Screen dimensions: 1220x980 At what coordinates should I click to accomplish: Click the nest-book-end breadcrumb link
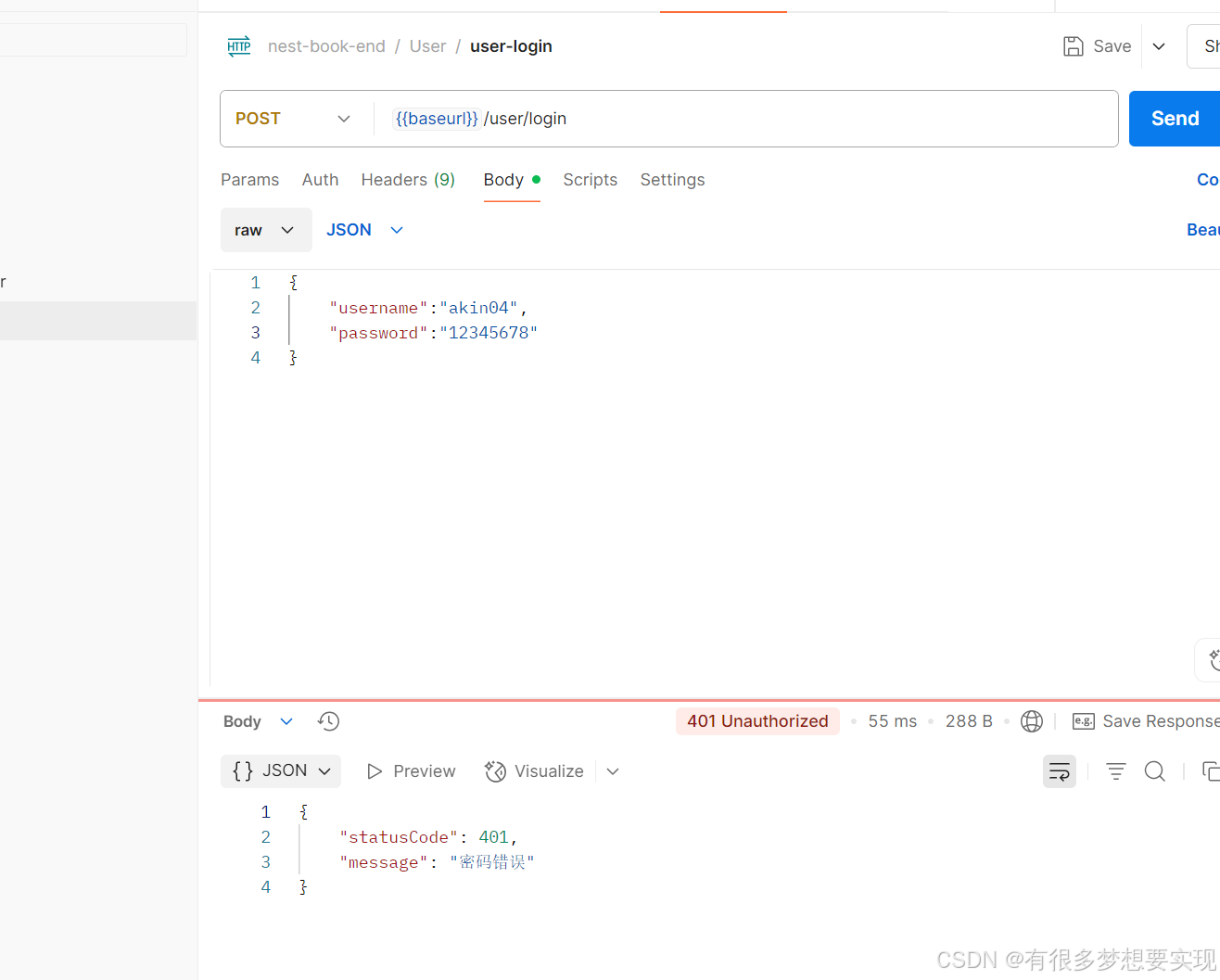(326, 46)
